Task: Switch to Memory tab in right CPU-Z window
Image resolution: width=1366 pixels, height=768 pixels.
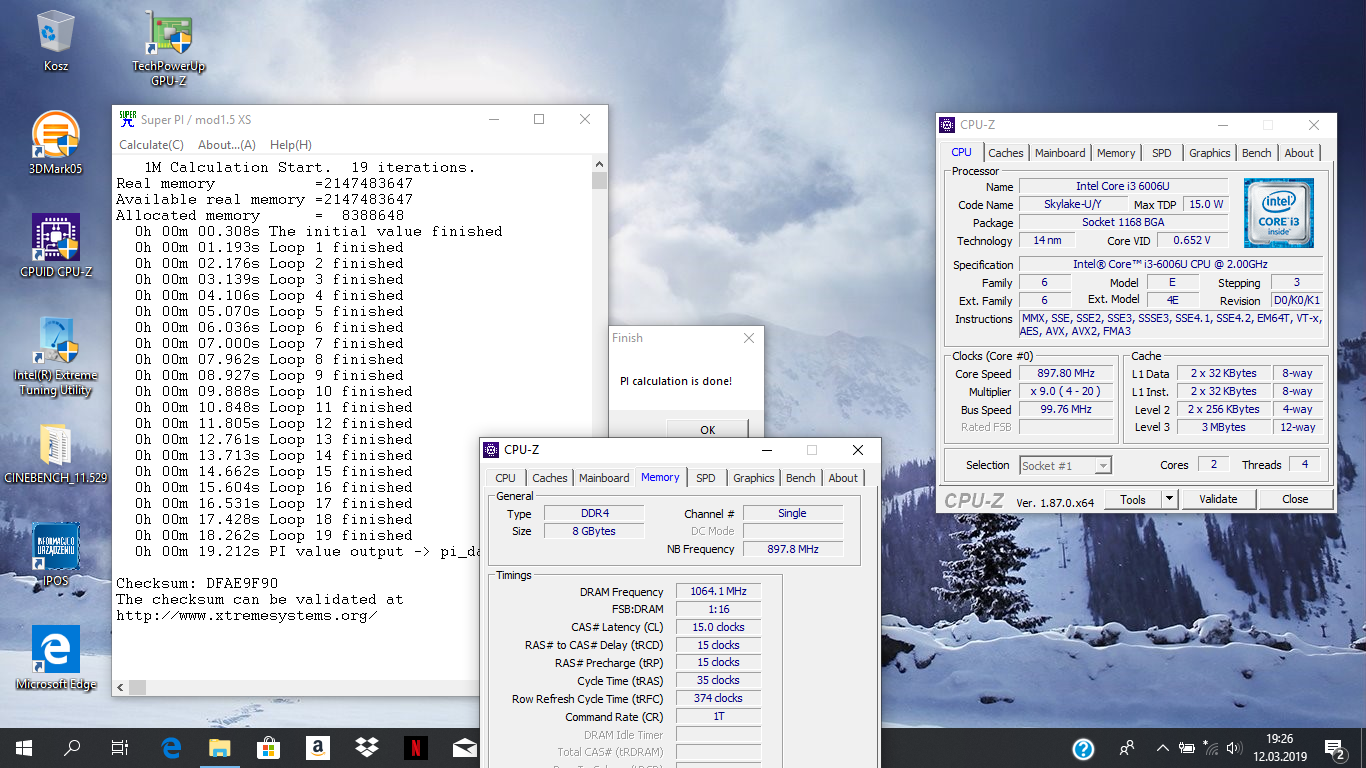Action: [1116, 153]
